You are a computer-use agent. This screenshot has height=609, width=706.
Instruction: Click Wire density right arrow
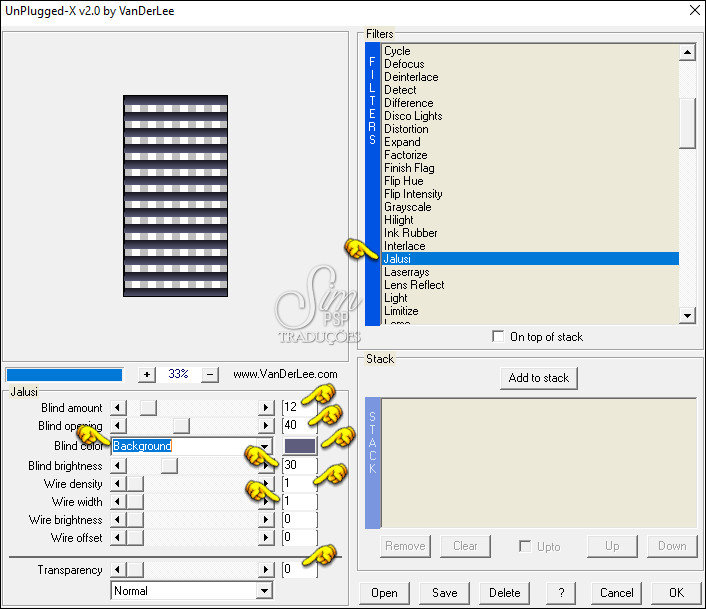266,484
